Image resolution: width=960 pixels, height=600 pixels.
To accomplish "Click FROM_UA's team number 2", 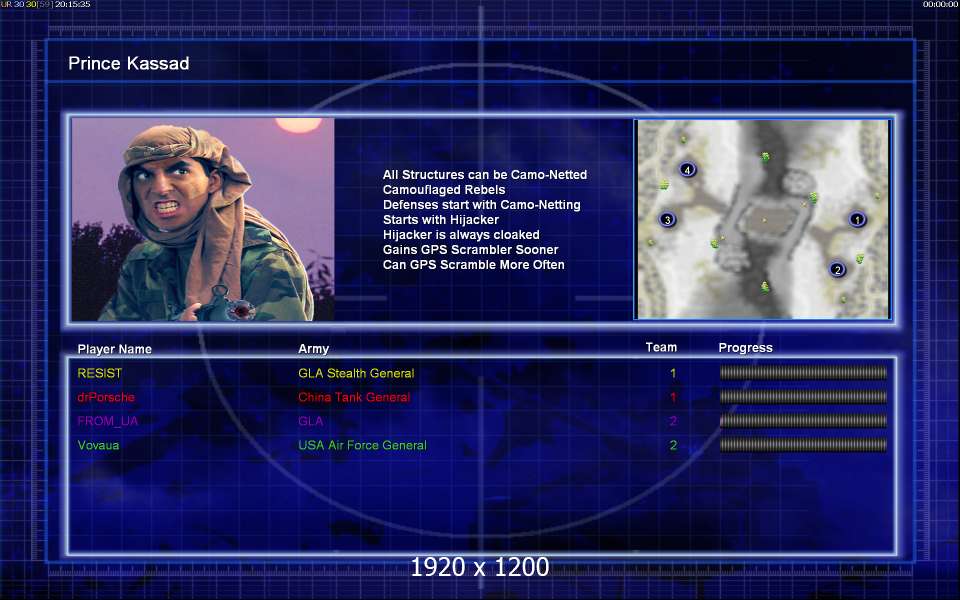I will coord(673,421).
